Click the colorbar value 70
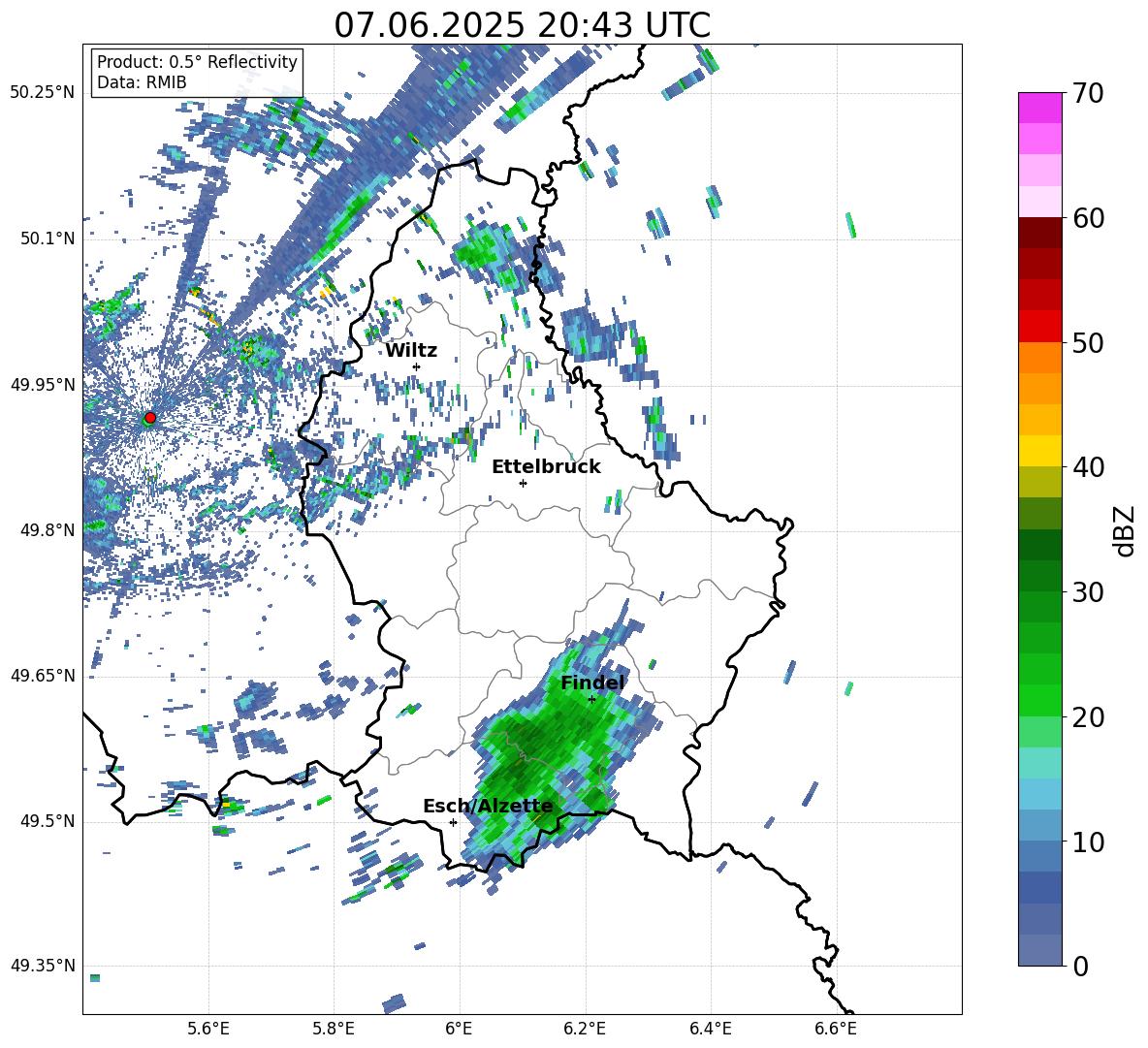The image size is (1148, 1048). [x=1088, y=94]
